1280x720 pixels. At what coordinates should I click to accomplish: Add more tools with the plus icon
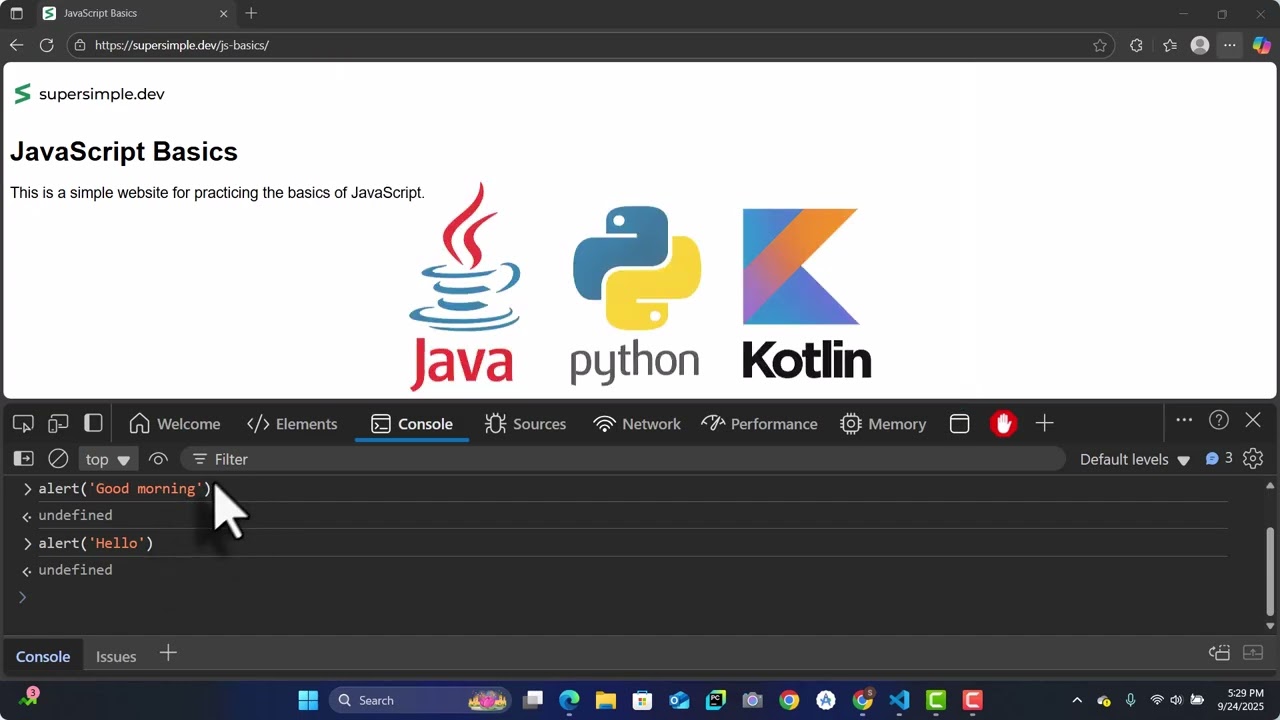tap(1044, 424)
